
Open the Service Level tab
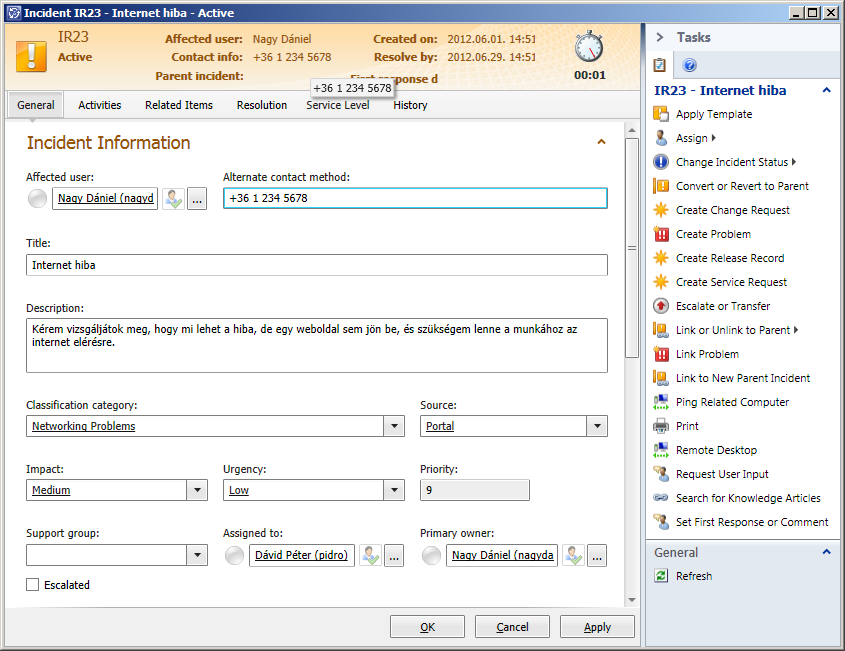338,105
